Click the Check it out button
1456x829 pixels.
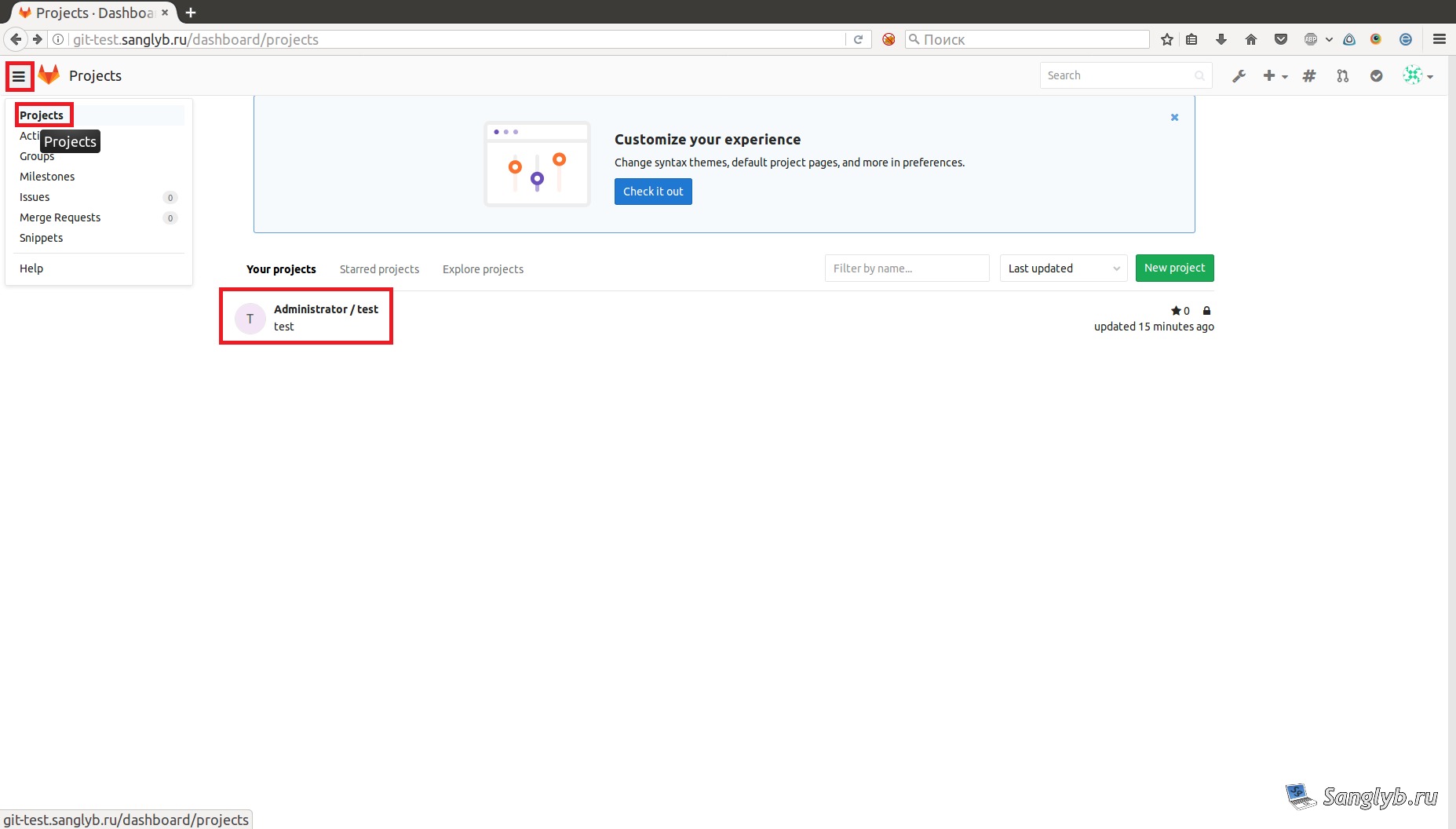click(x=653, y=192)
